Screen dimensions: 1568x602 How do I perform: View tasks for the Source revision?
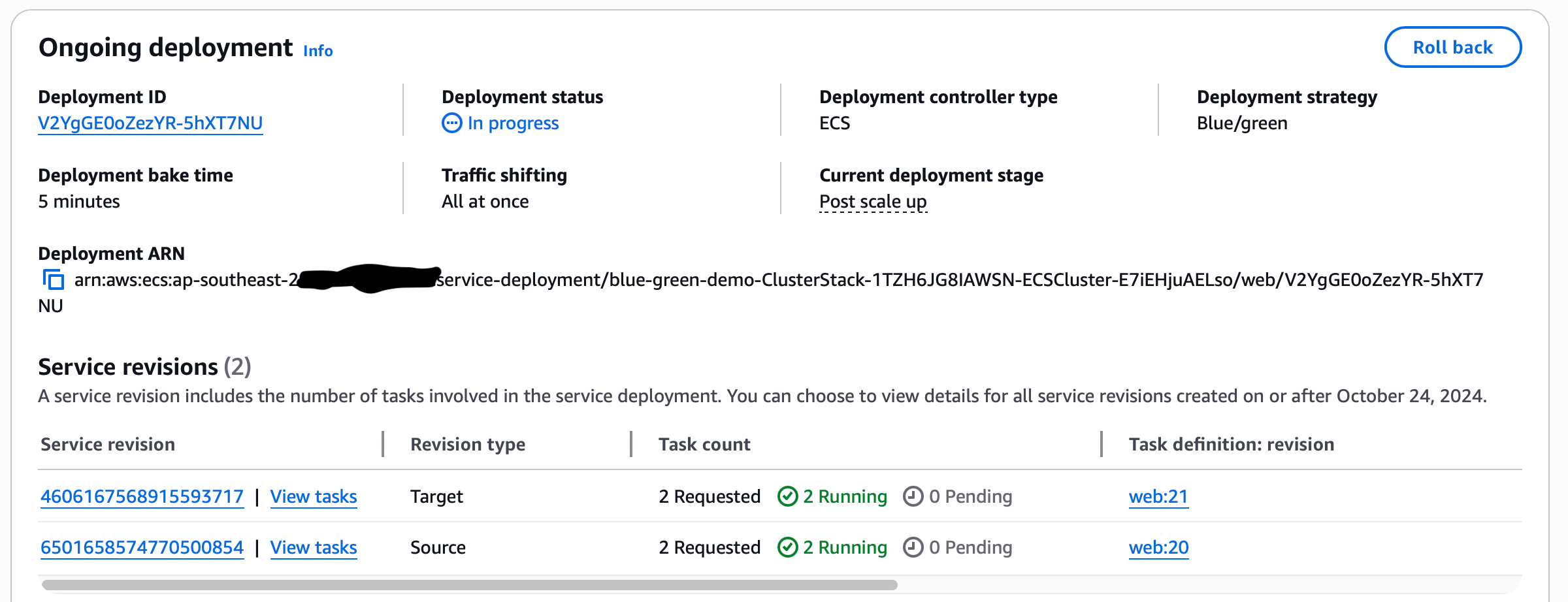[x=314, y=547]
